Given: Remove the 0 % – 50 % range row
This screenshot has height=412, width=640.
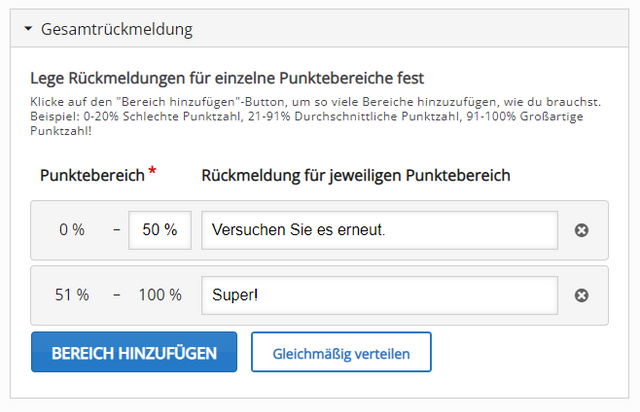Looking at the screenshot, I should pyautogui.click(x=581, y=230).
